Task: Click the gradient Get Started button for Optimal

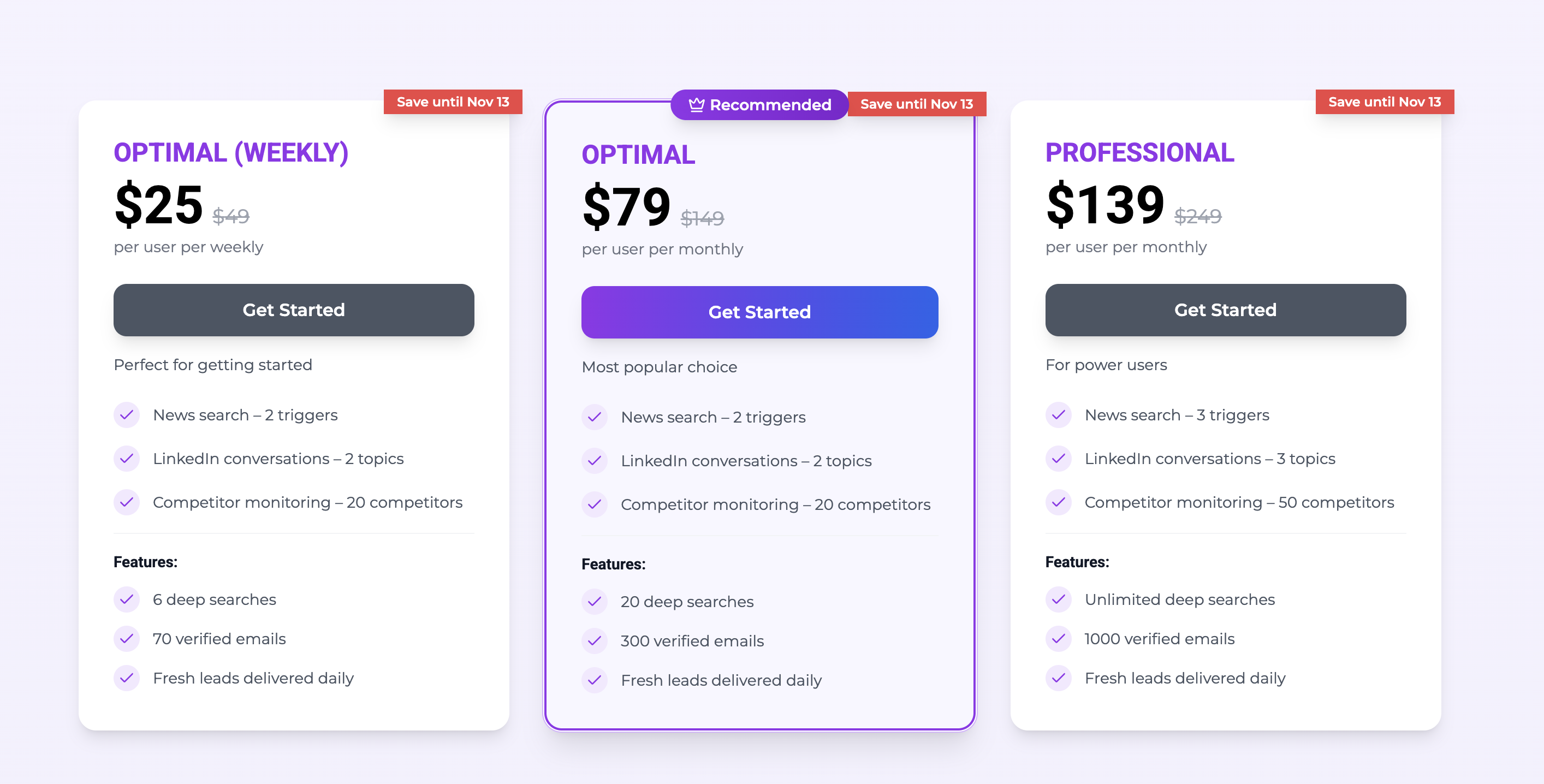Action: 759,312
